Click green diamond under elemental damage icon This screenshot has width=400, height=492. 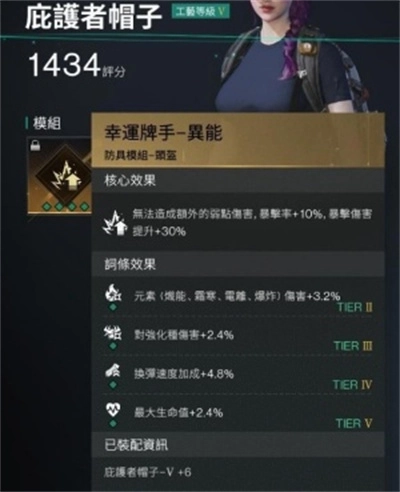click(113, 307)
